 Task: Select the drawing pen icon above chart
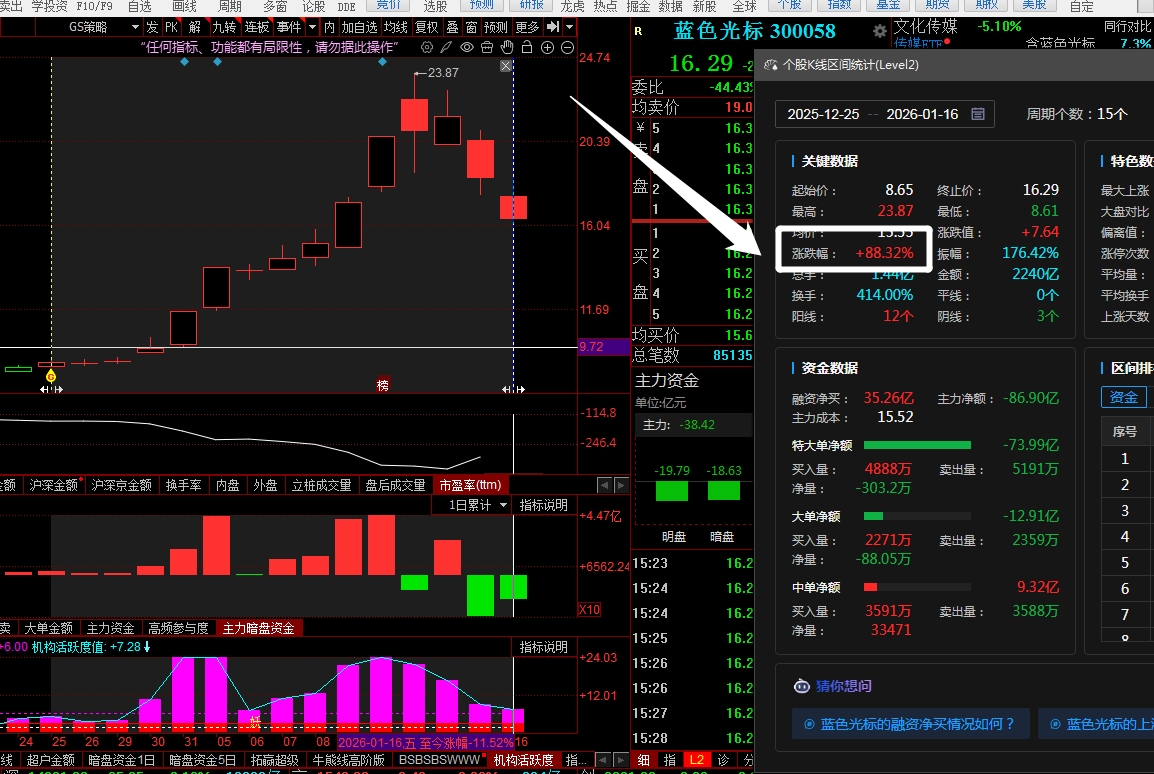[446, 47]
